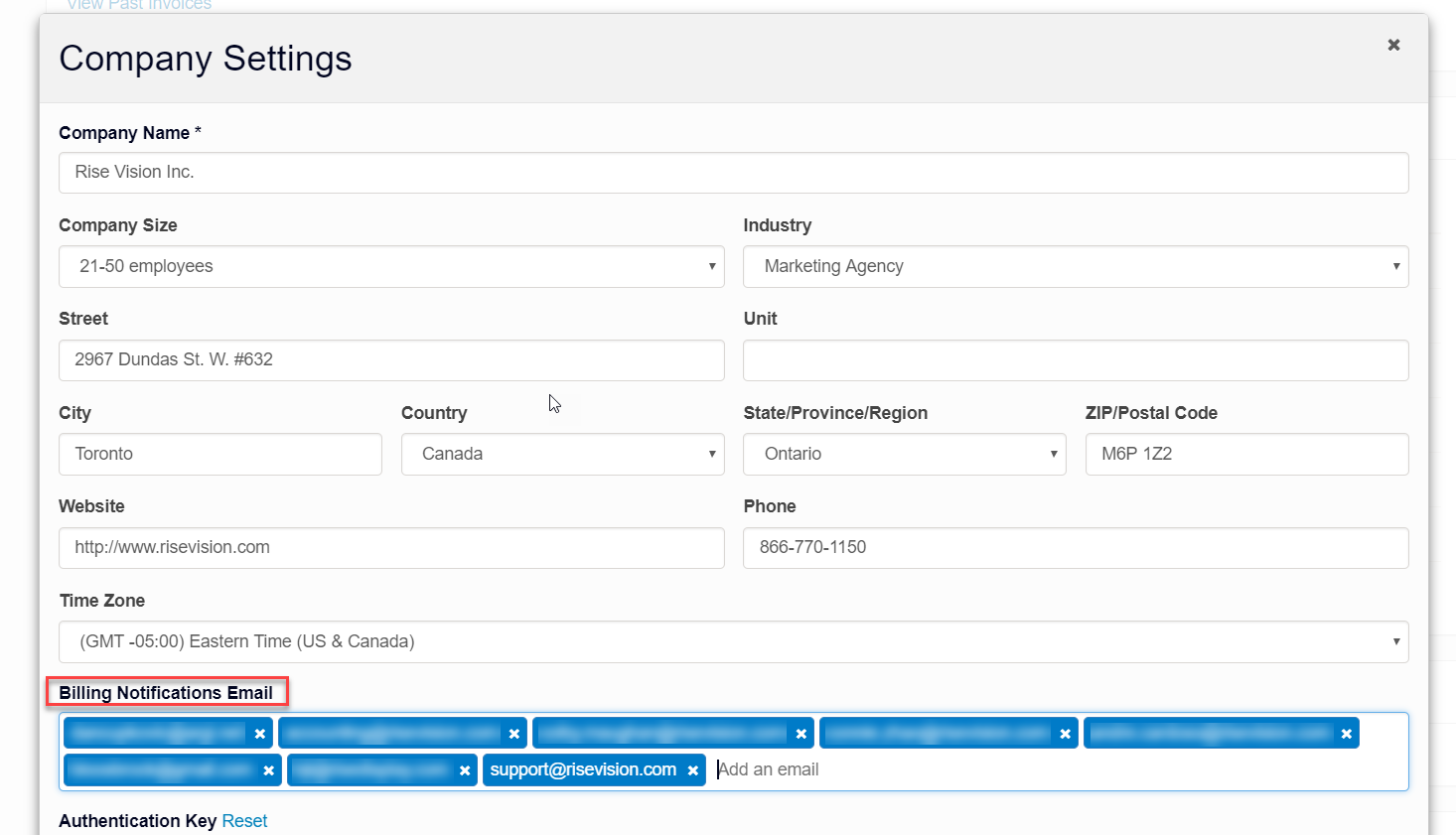Remove support@risevision.com from billing emails
This screenshot has width=1456, height=835.
pos(692,769)
